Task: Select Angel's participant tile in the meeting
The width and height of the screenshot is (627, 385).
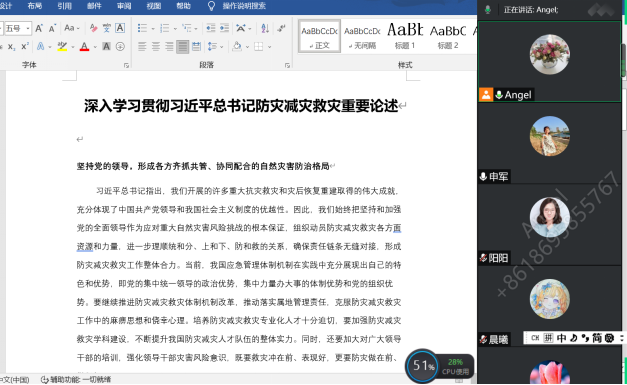Action: [549, 61]
